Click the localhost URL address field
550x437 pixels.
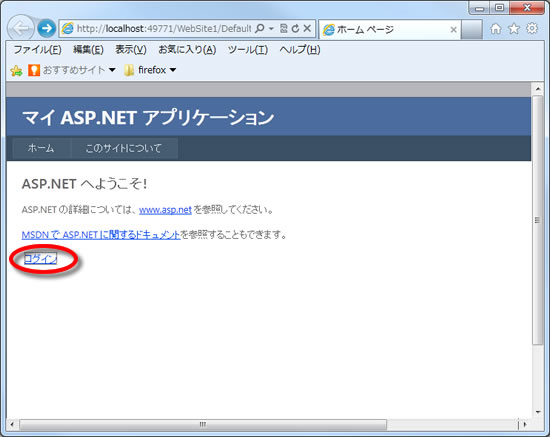(164, 29)
